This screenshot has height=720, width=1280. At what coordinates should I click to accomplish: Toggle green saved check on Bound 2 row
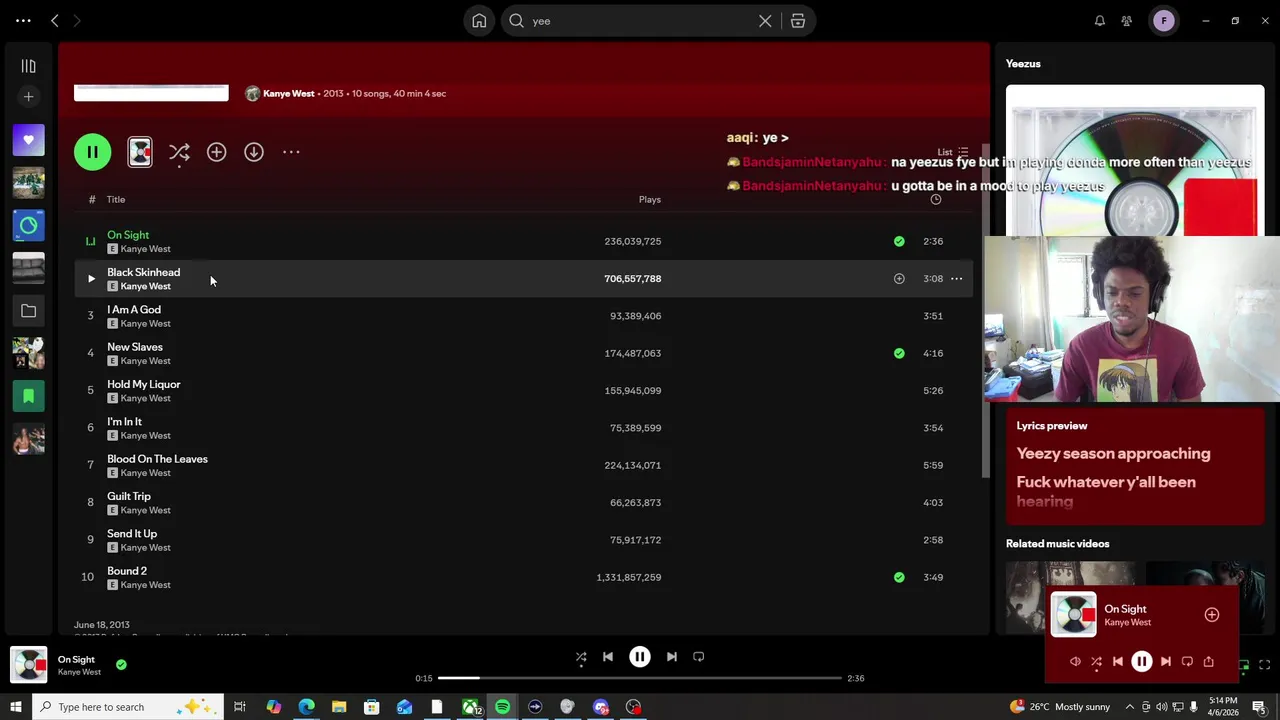tap(899, 577)
